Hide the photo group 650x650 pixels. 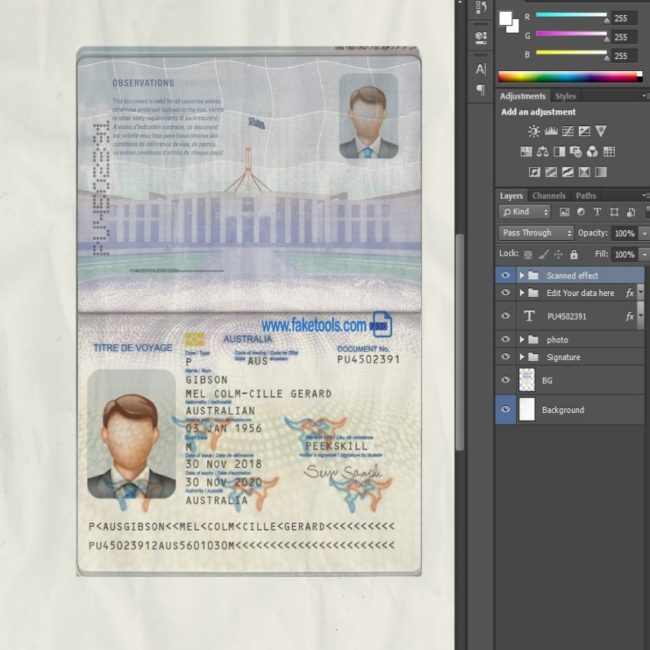[x=505, y=340]
